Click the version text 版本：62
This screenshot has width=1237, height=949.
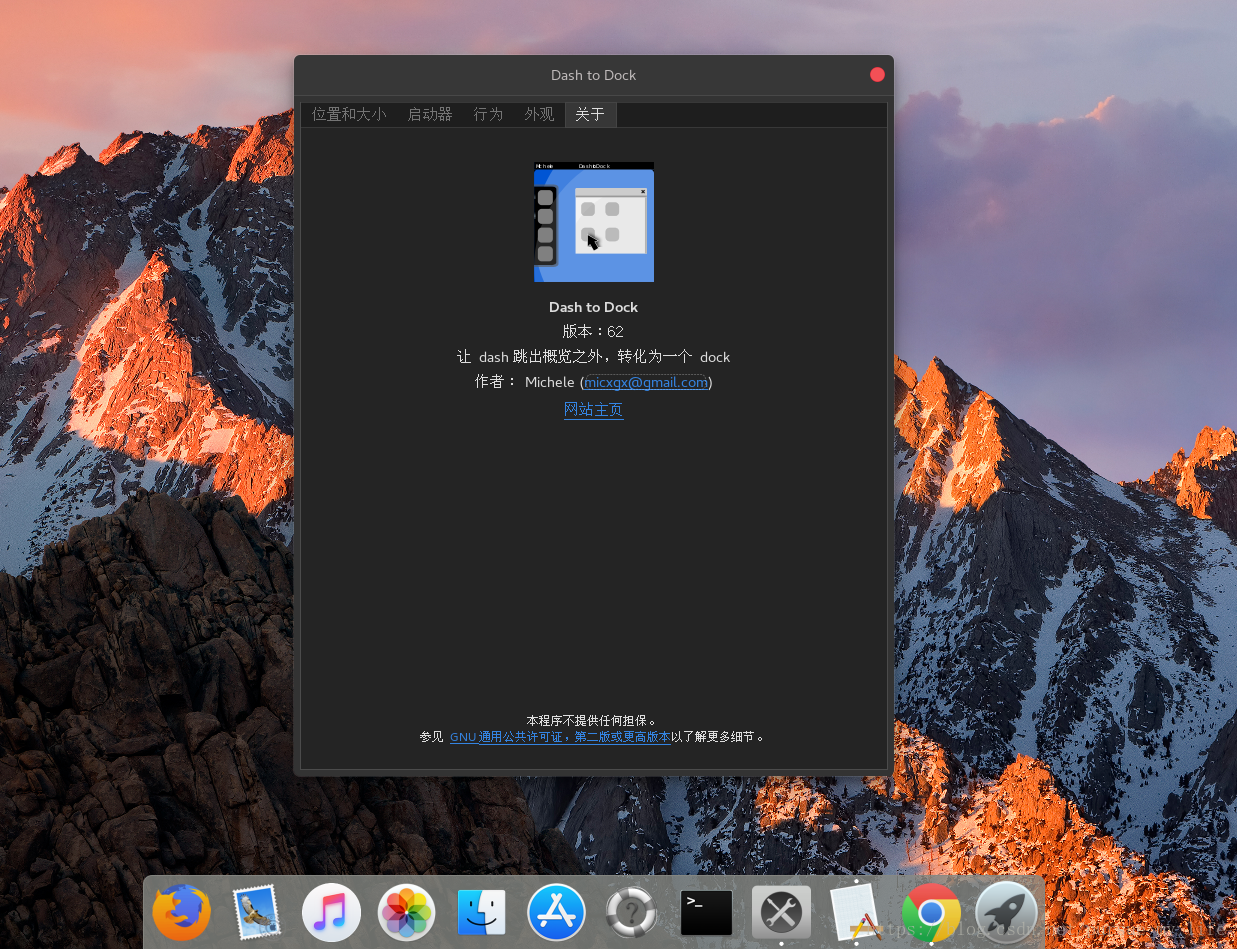[x=594, y=331]
